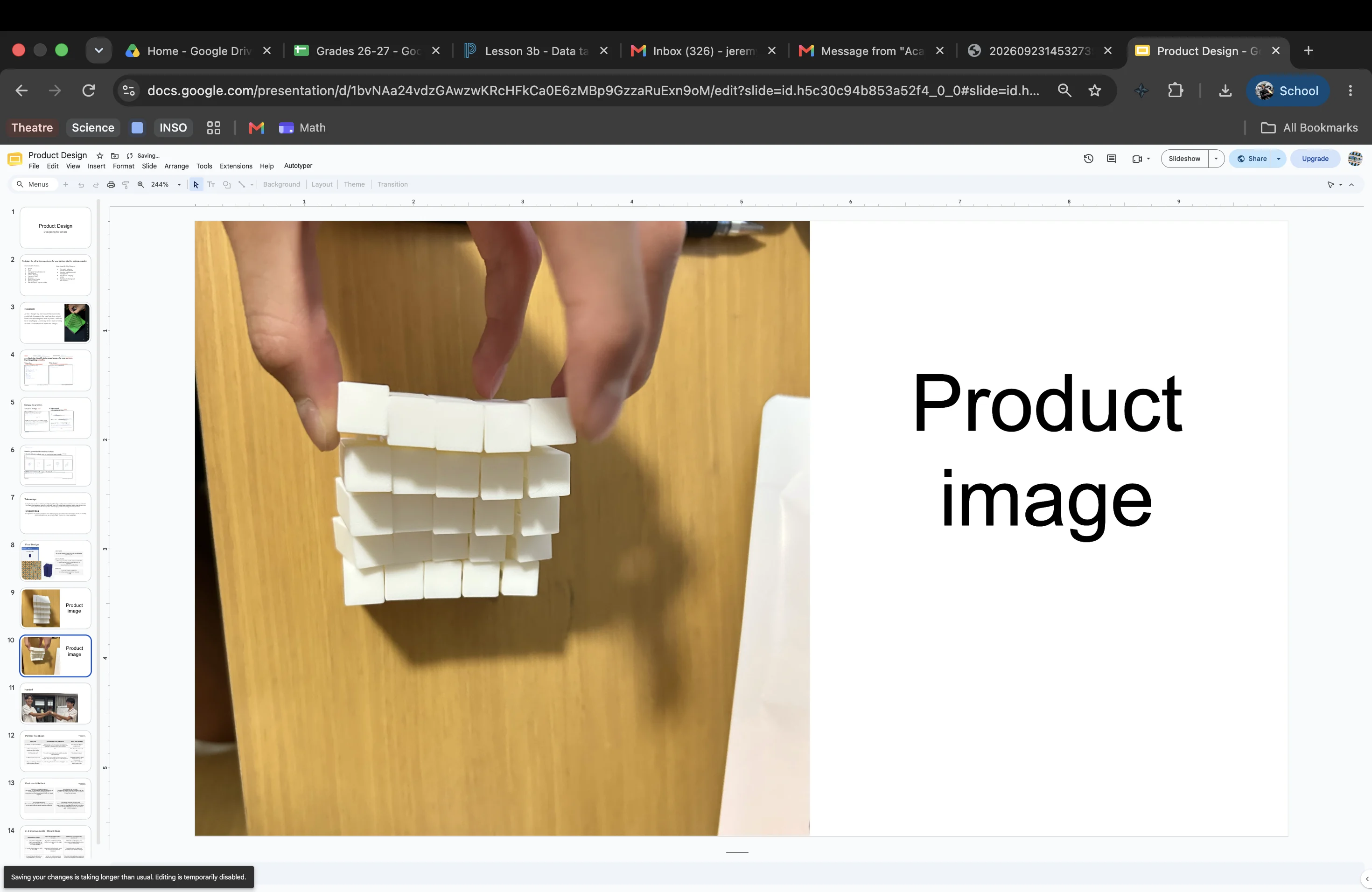Viewport: 1372px width, 892px height.
Task: Open the Search menus box
Action: (x=34, y=184)
